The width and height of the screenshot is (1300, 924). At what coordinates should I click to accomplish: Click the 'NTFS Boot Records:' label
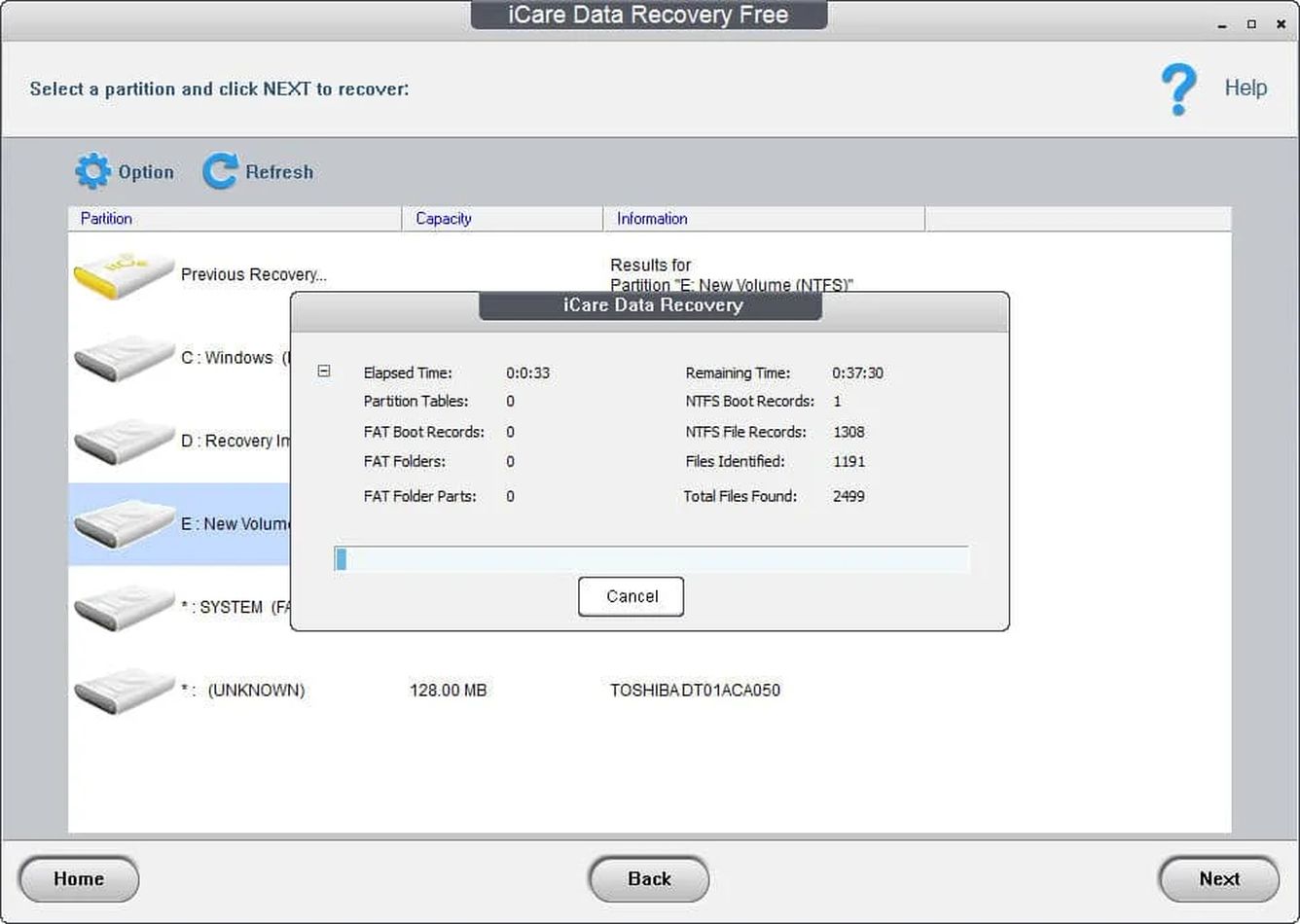click(x=749, y=401)
